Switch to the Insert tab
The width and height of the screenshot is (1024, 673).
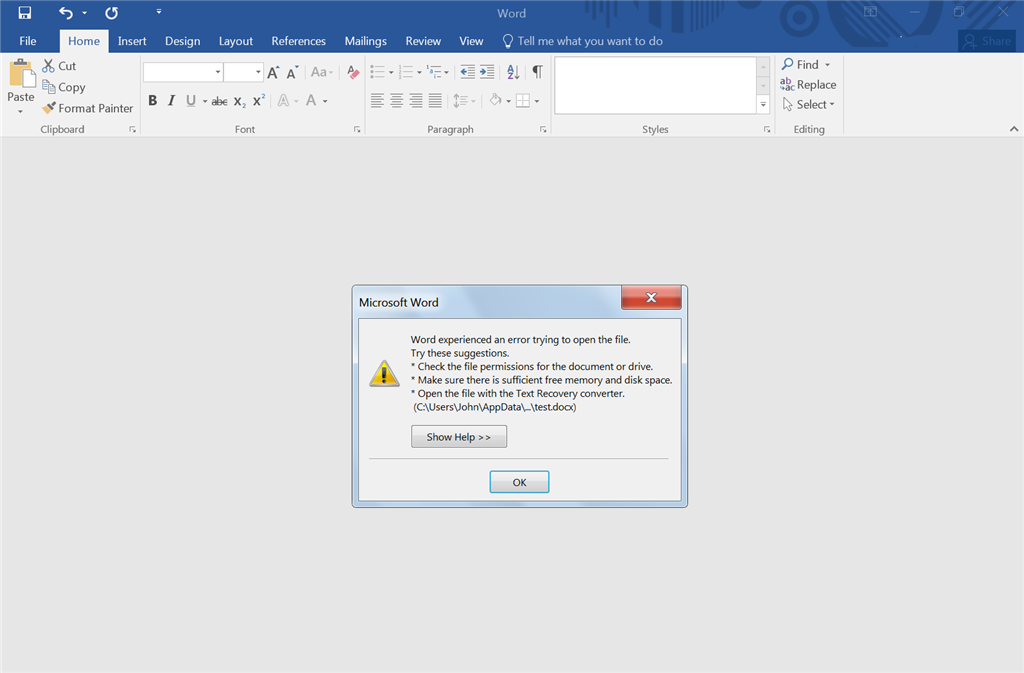tap(132, 41)
